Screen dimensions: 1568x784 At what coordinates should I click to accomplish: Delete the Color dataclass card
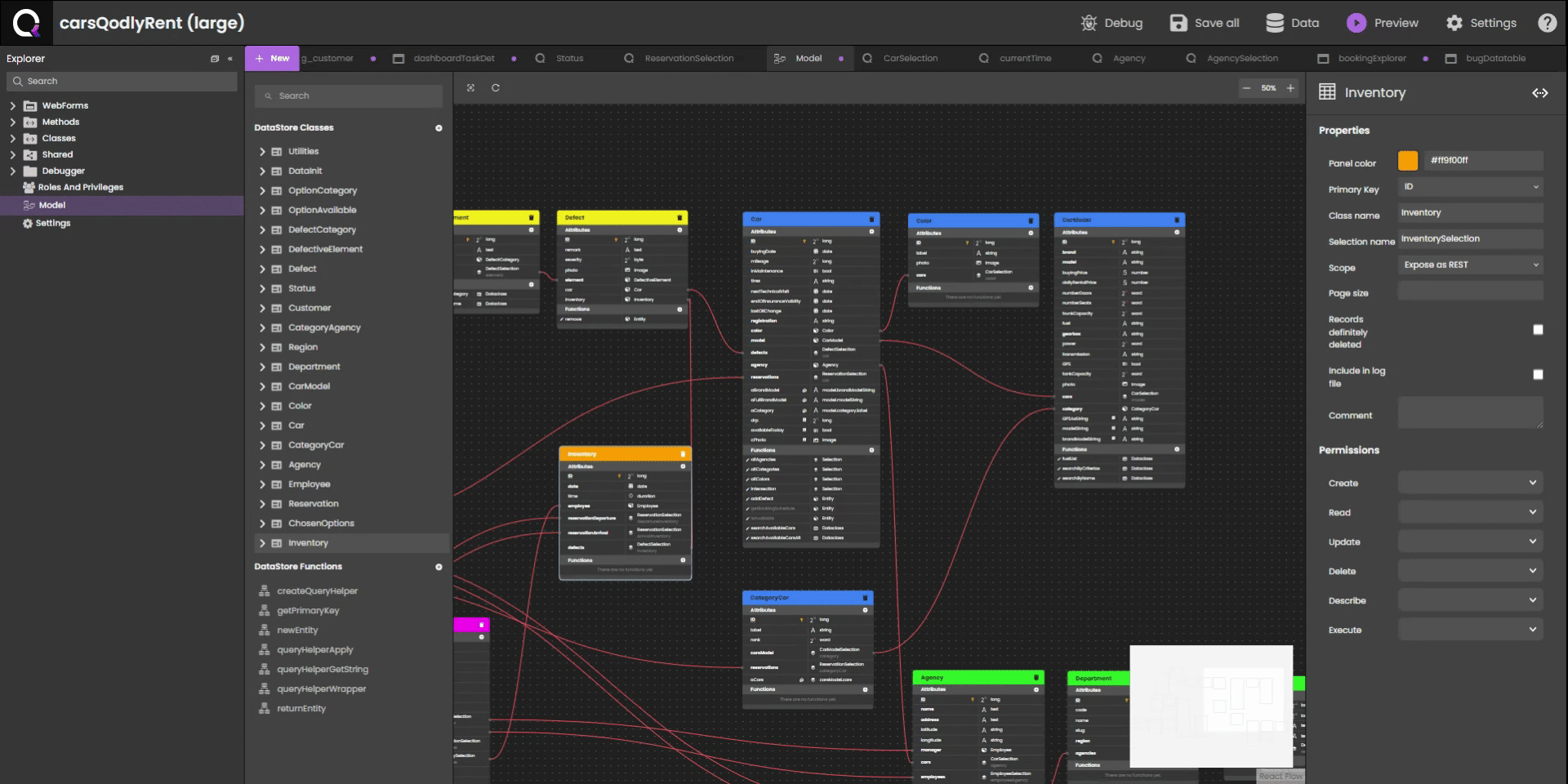[x=1031, y=220]
